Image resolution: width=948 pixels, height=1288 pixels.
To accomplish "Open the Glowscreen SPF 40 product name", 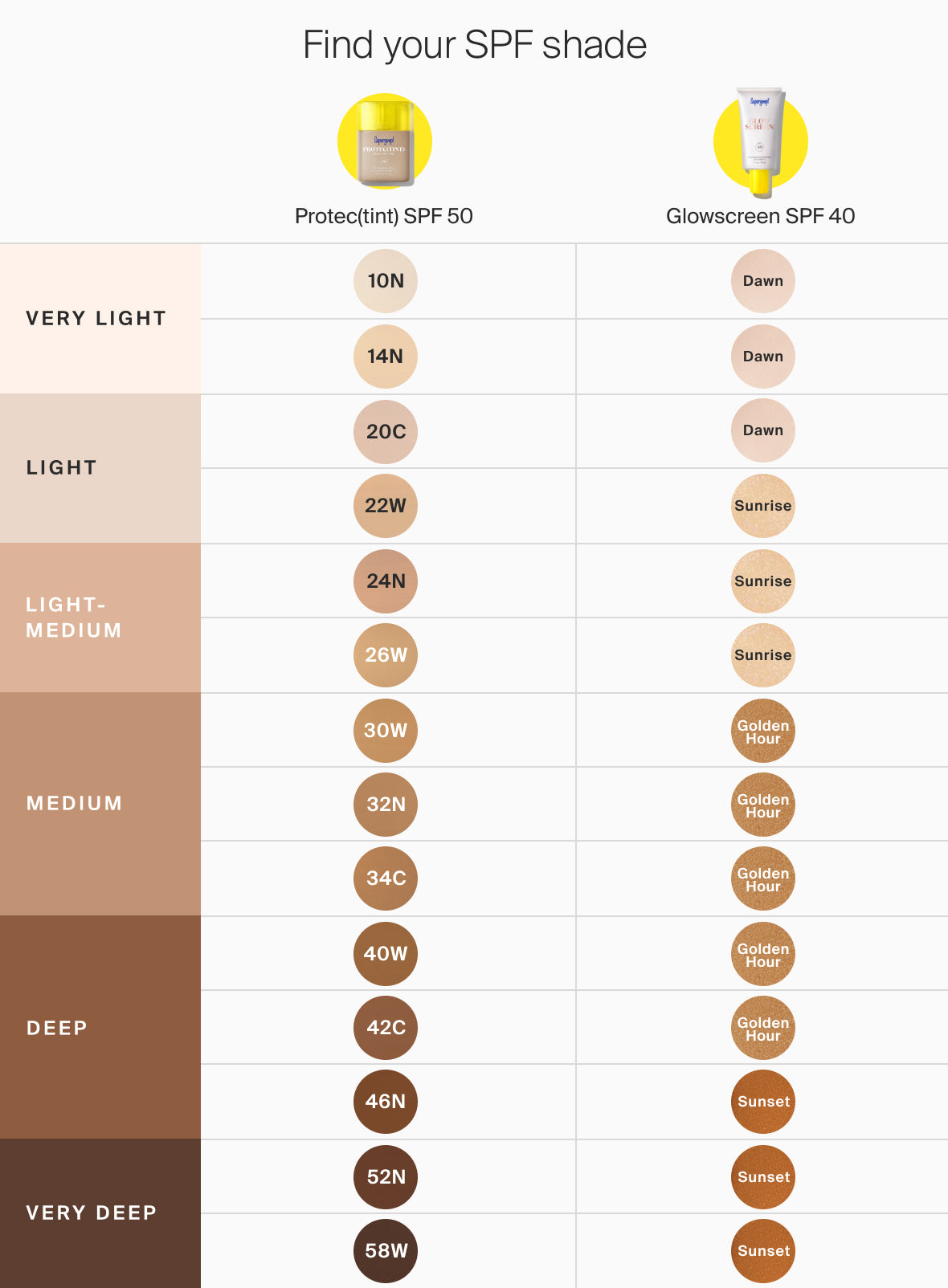I will pyautogui.click(x=760, y=216).
